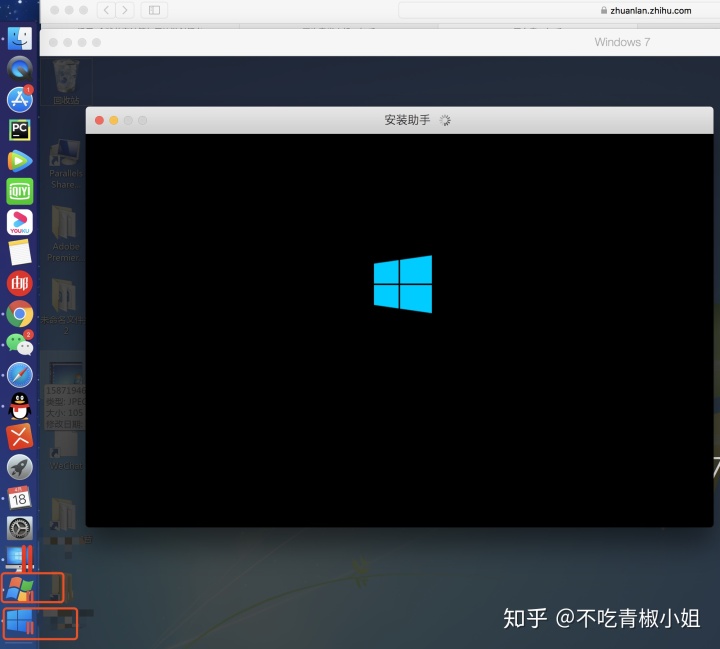The height and width of the screenshot is (649, 720).
Task: Open QQ penguin icon in dock
Action: [x=20, y=406]
